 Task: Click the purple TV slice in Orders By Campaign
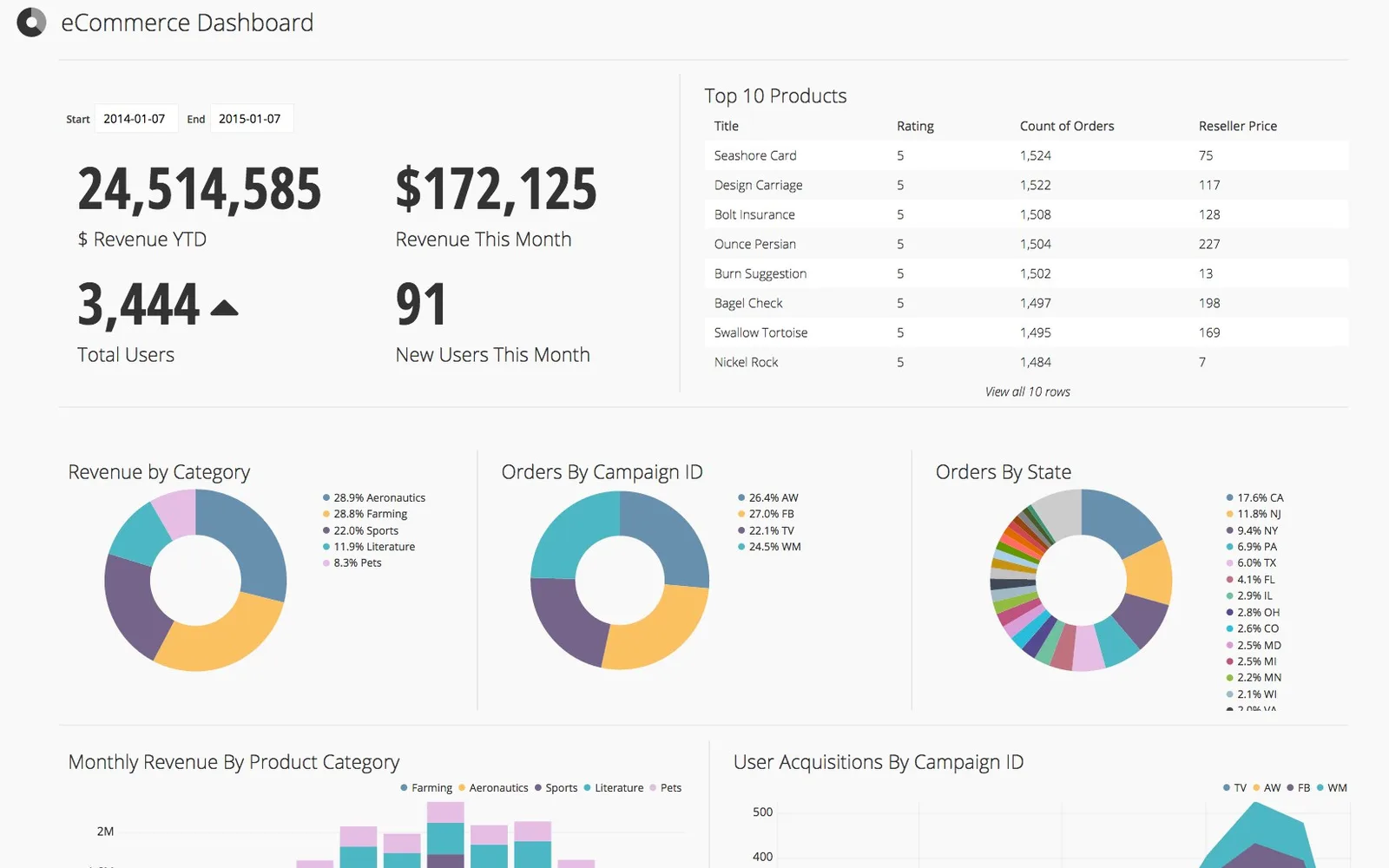tap(564, 621)
